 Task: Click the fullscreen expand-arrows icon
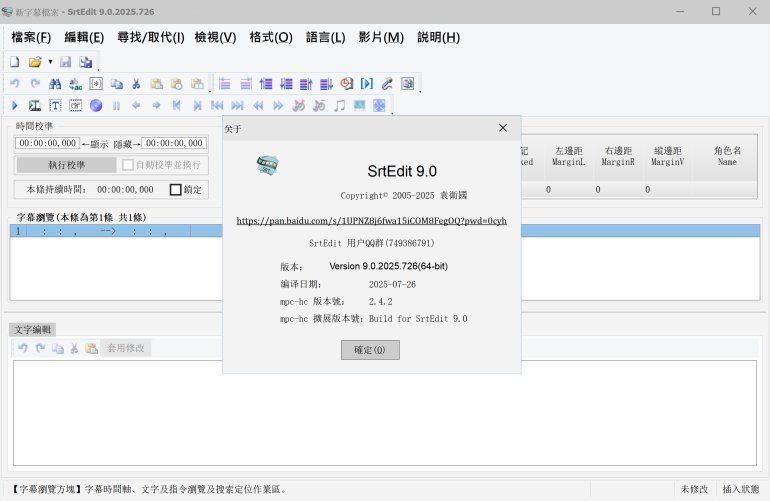tap(379, 105)
